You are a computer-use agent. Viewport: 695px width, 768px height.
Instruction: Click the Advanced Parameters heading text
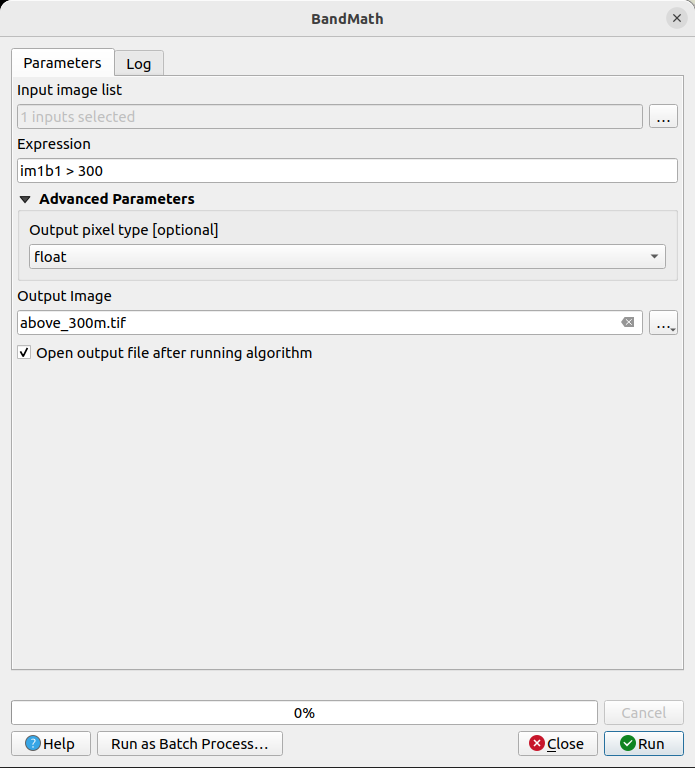tap(116, 199)
